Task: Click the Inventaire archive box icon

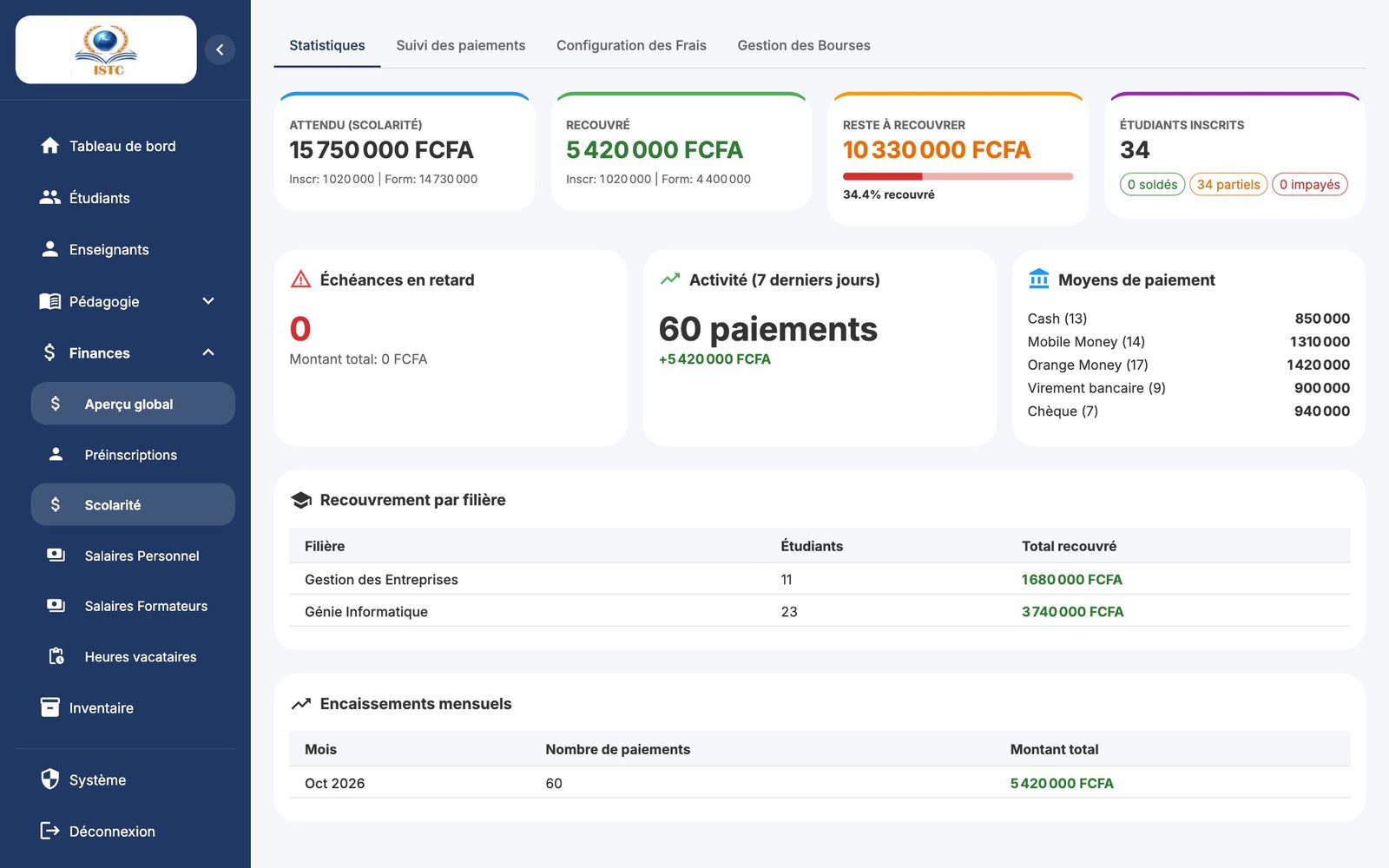Action: [50, 707]
